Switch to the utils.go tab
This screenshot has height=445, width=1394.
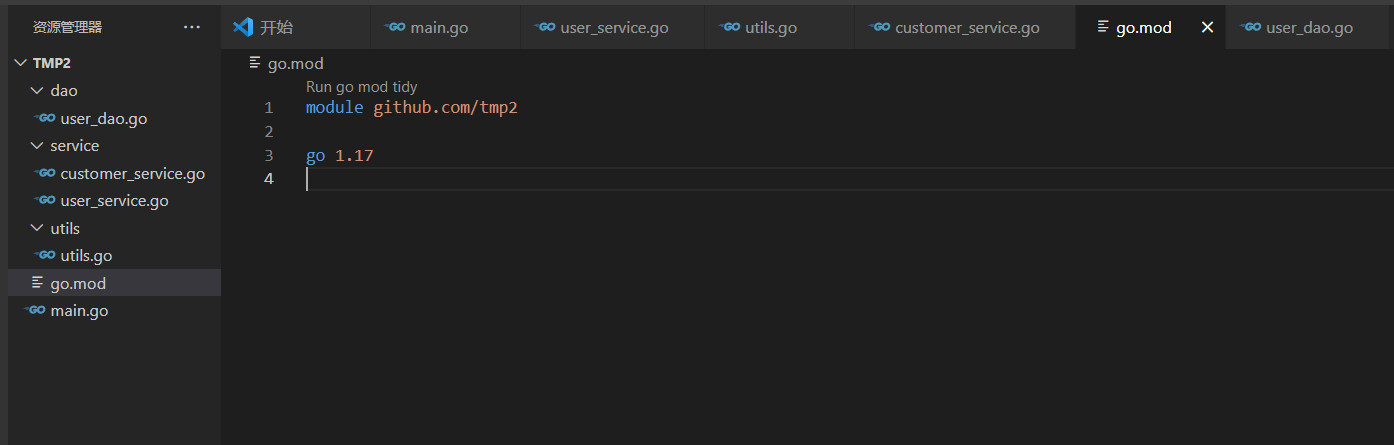(770, 27)
